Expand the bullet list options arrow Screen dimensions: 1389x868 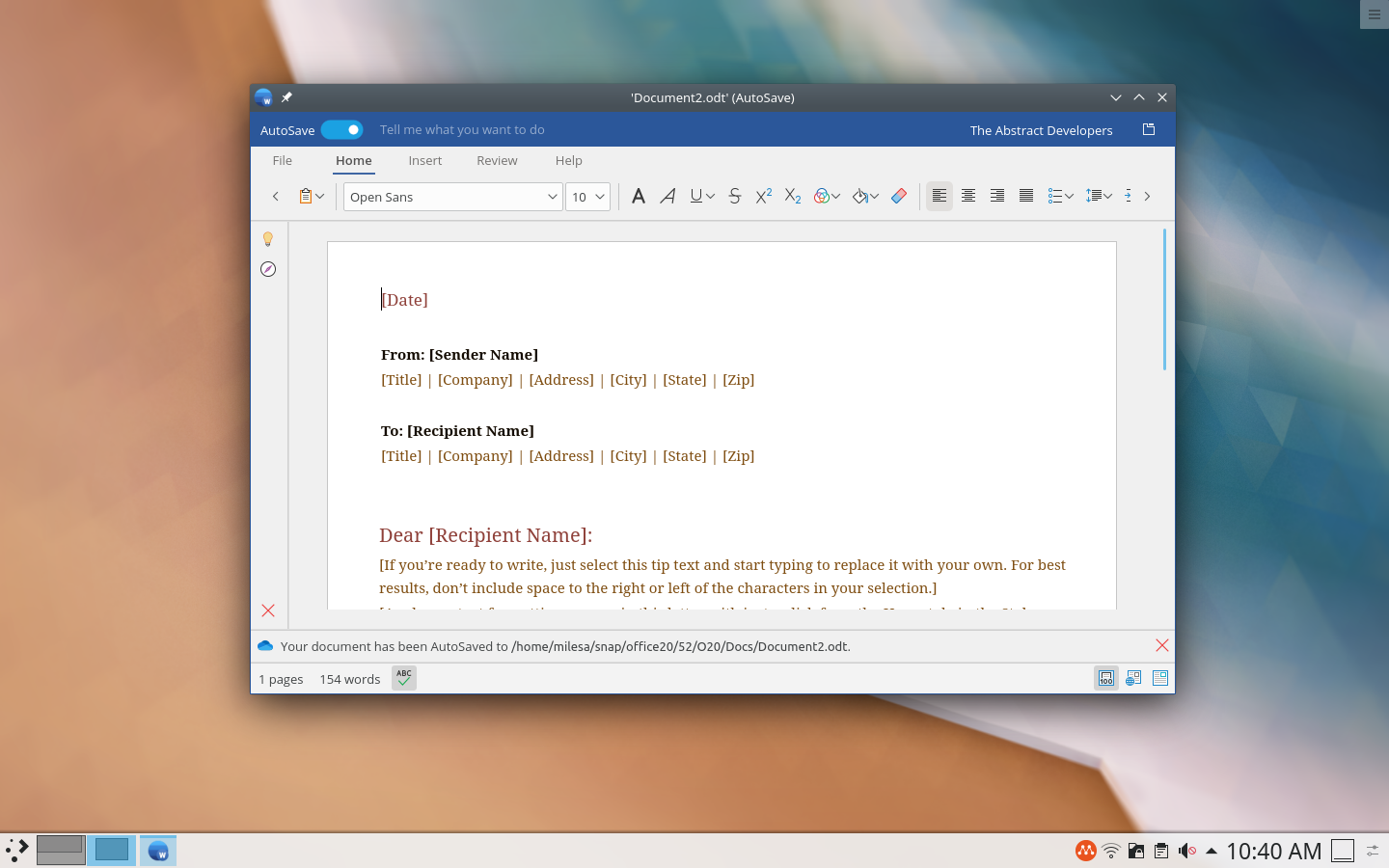(x=1069, y=197)
